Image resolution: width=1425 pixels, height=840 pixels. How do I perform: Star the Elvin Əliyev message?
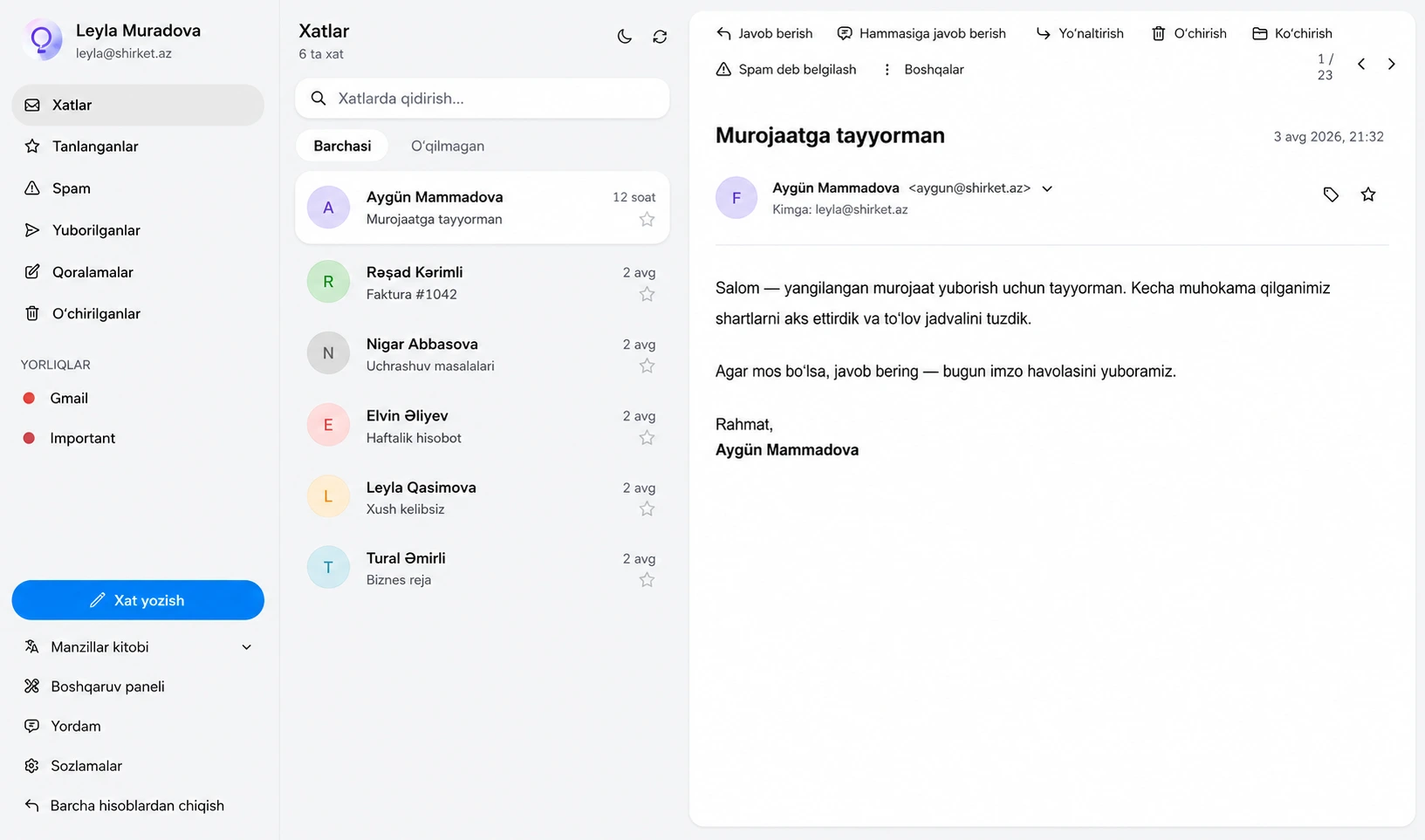(647, 438)
